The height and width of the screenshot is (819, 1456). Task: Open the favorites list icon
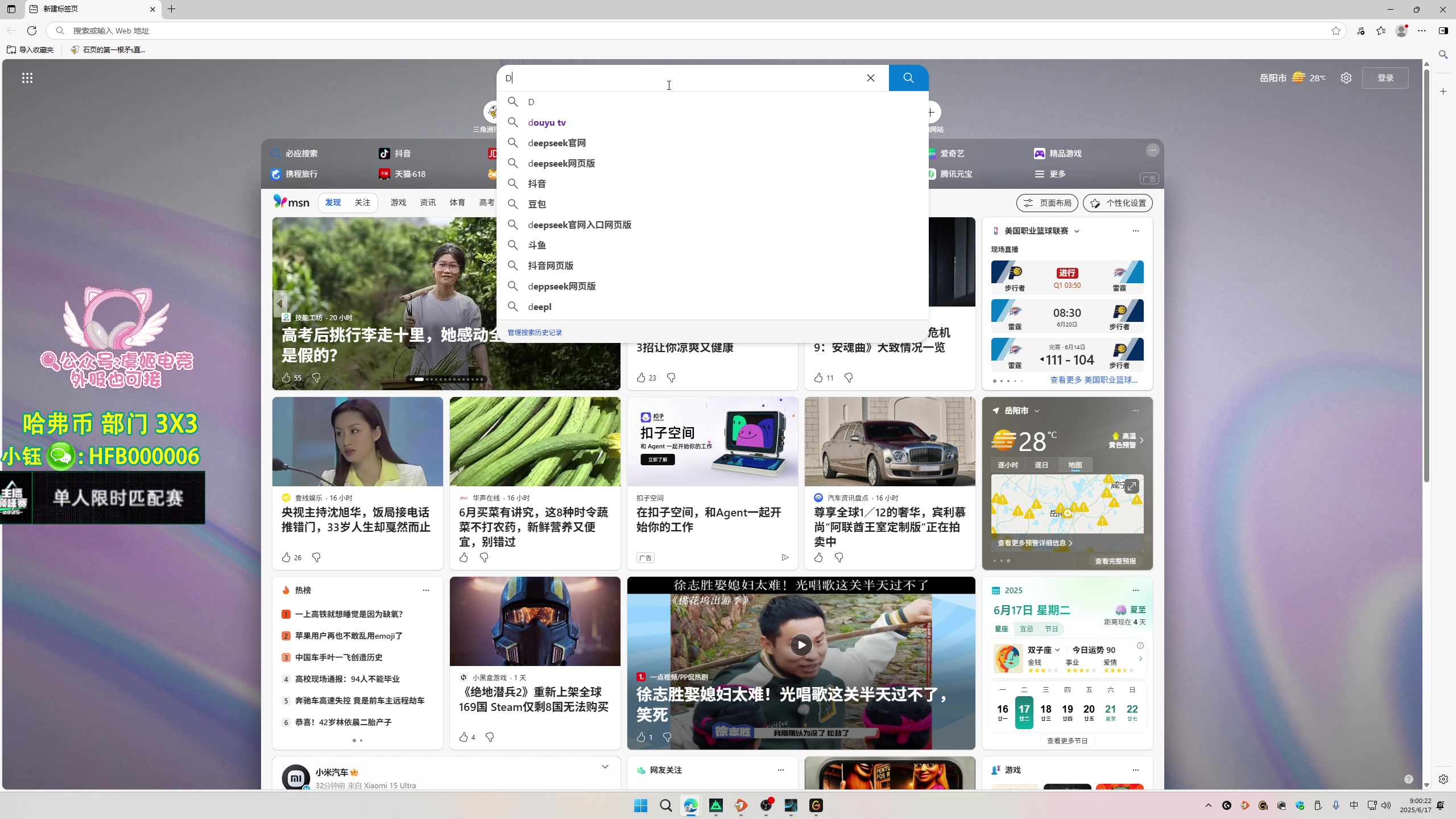pyautogui.click(x=1381, y=31)
